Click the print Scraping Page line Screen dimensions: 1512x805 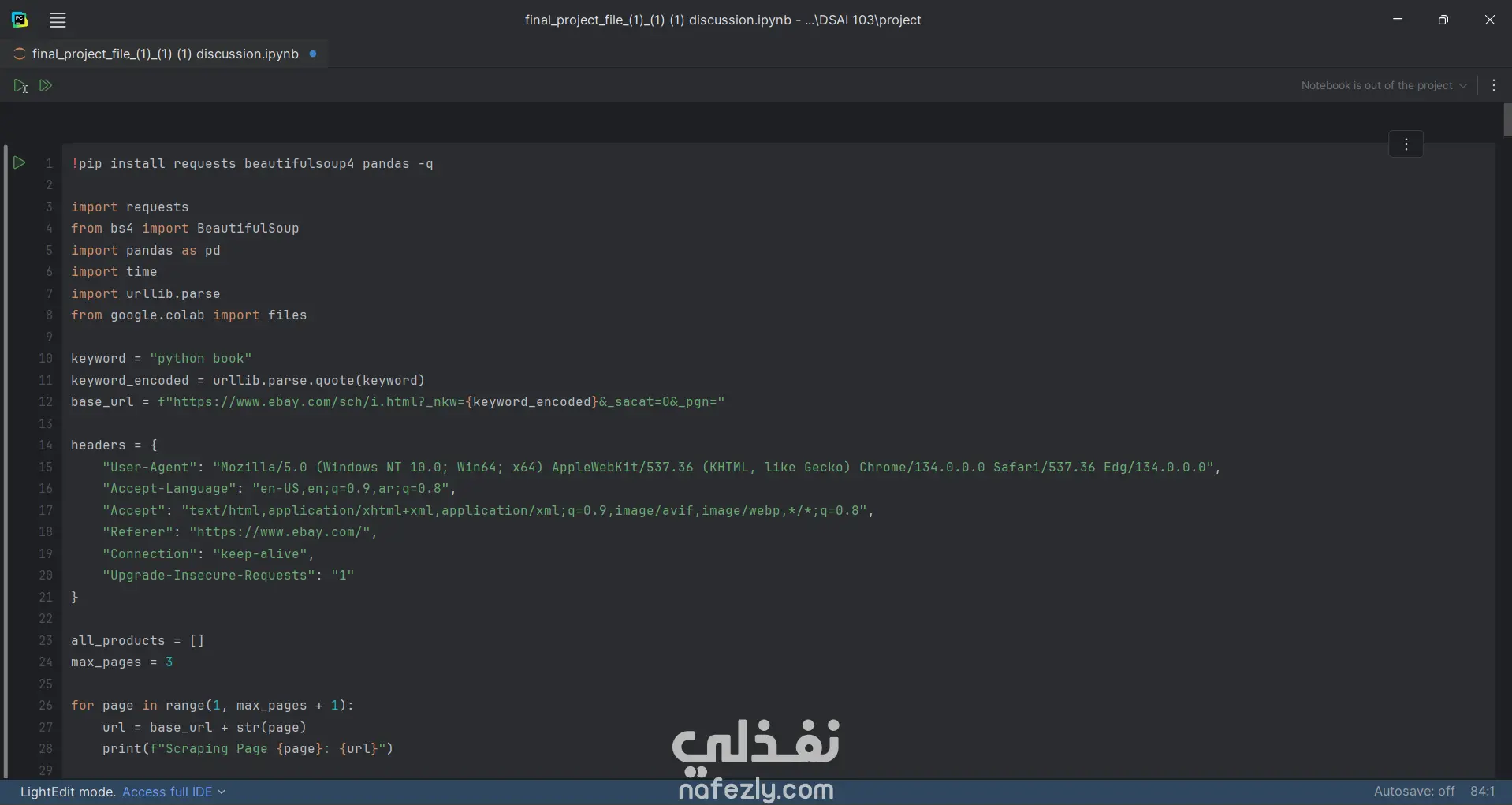click(248, 749)
